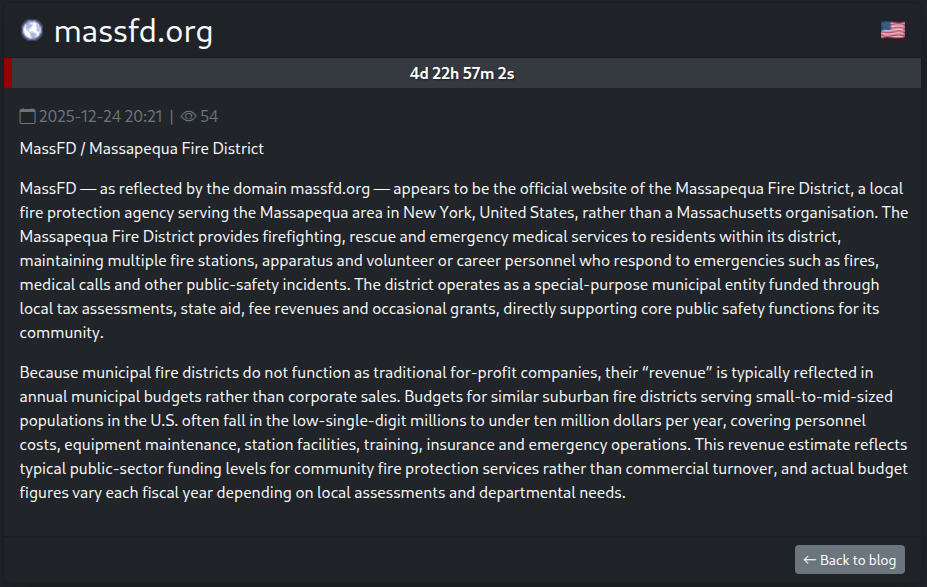Click "massfd.org" inside the first paragraph
927x587 pixels.
click(331, 188)
